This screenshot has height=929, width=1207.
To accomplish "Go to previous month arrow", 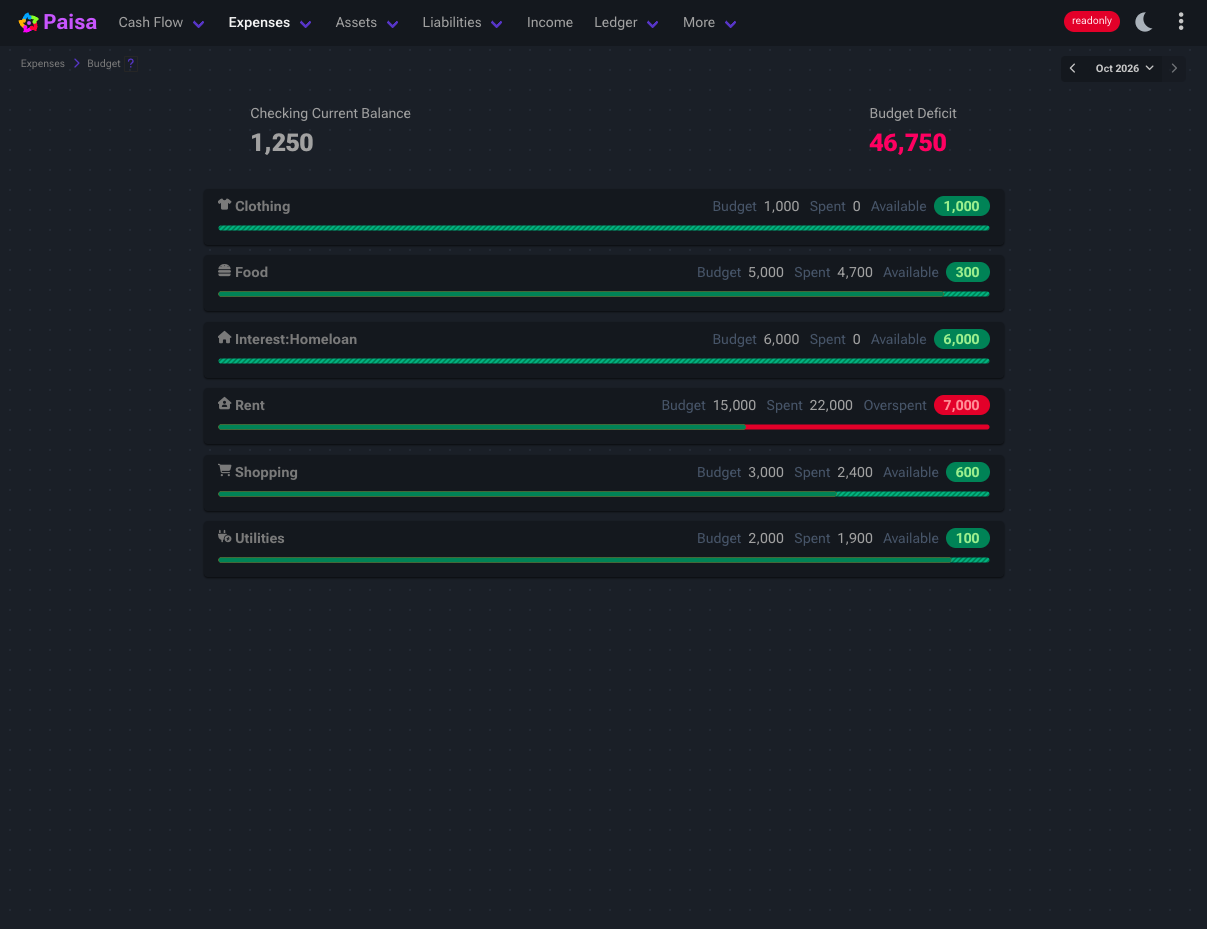I will pos(1073,68).
